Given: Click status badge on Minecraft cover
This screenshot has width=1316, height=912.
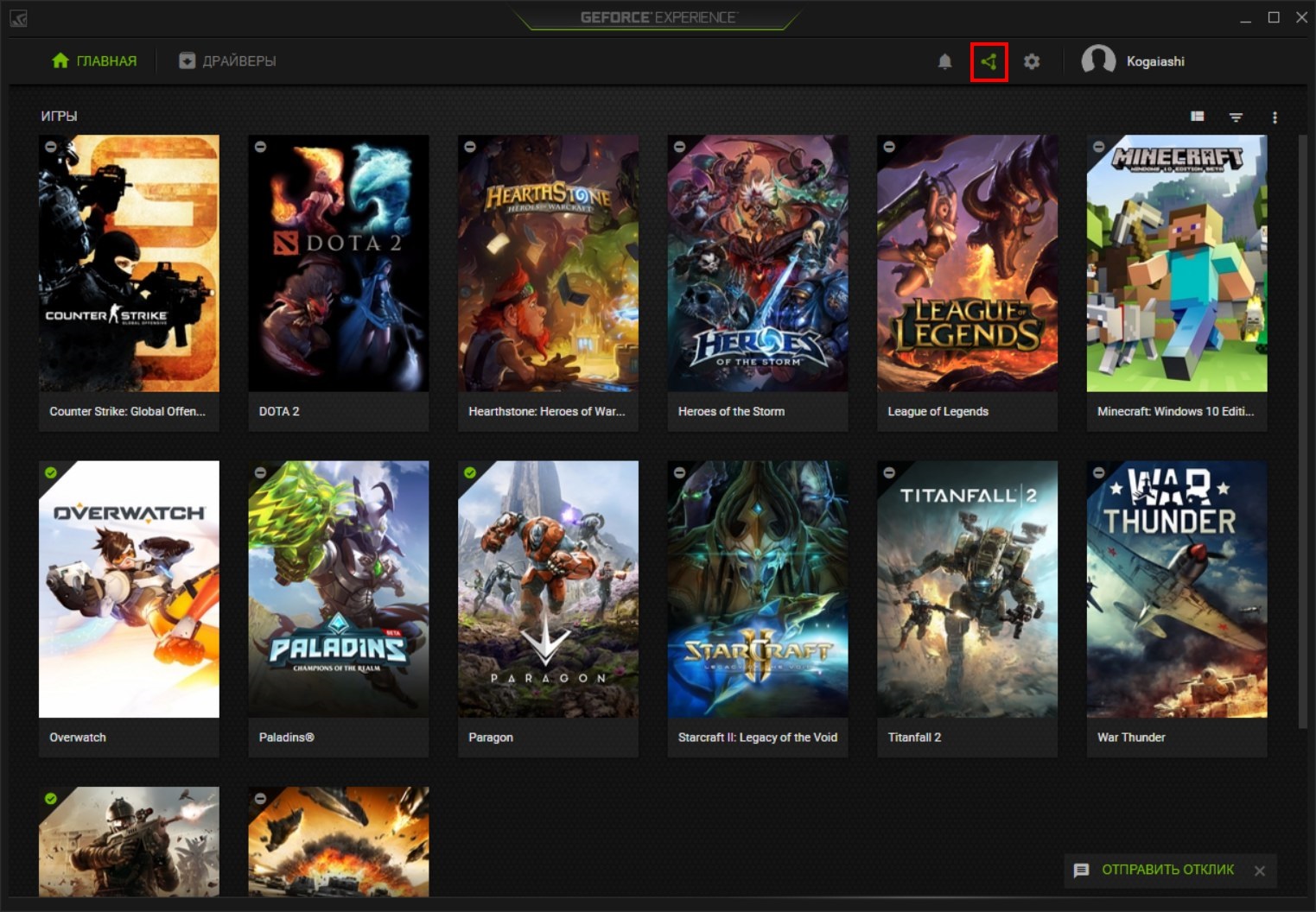Looking at the screenshot, I should 1098,147.
